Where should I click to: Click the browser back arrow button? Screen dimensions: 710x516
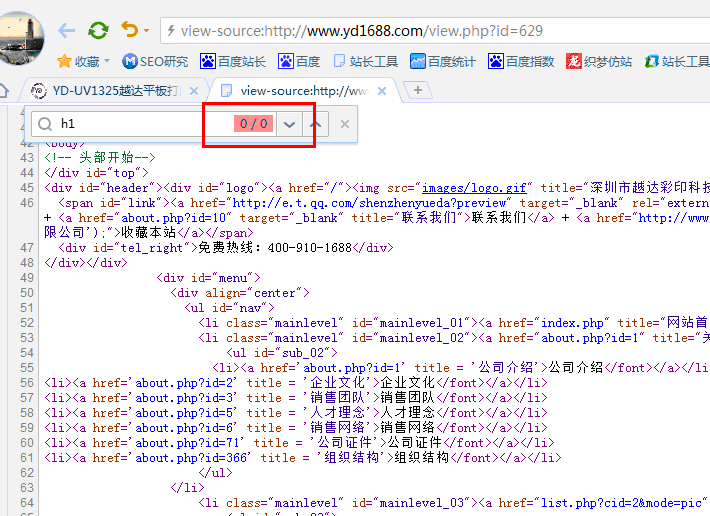(66, 31)
